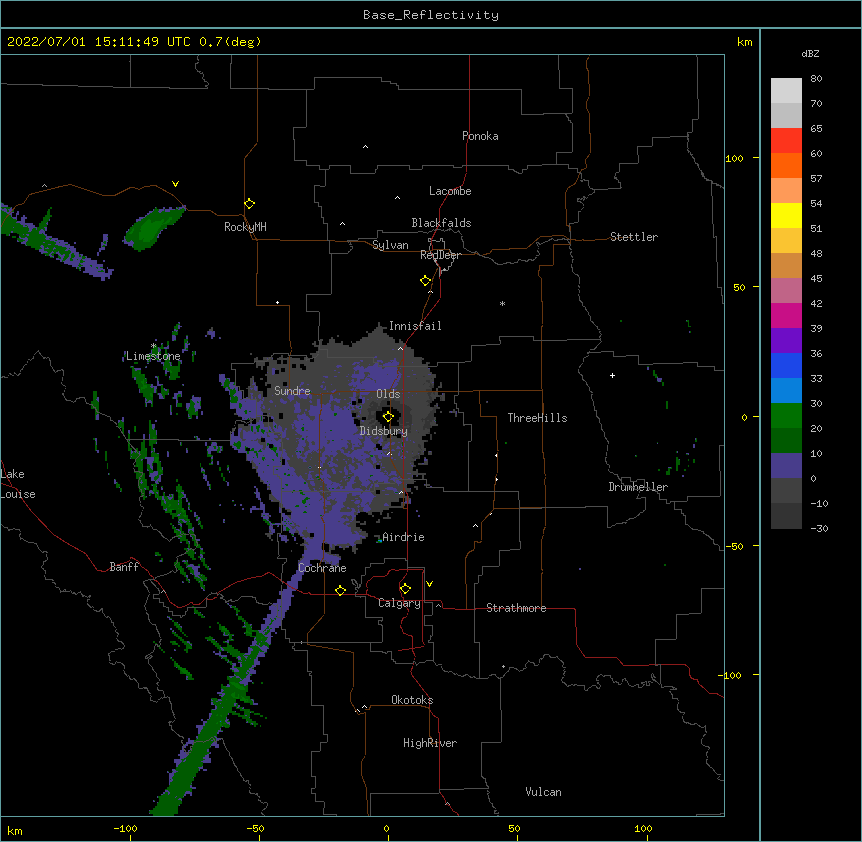Select the darkest gray -10 to -30 legend color
862x842 pixels.
point(786,516)
